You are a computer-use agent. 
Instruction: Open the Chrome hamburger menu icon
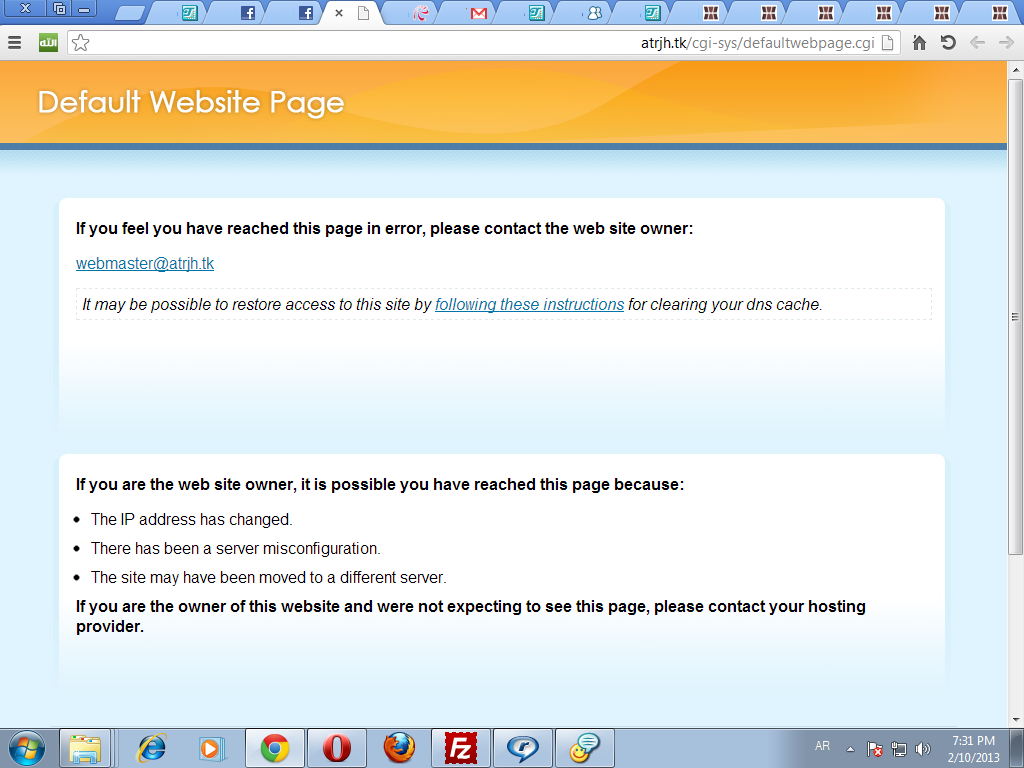tap(14, 43)
